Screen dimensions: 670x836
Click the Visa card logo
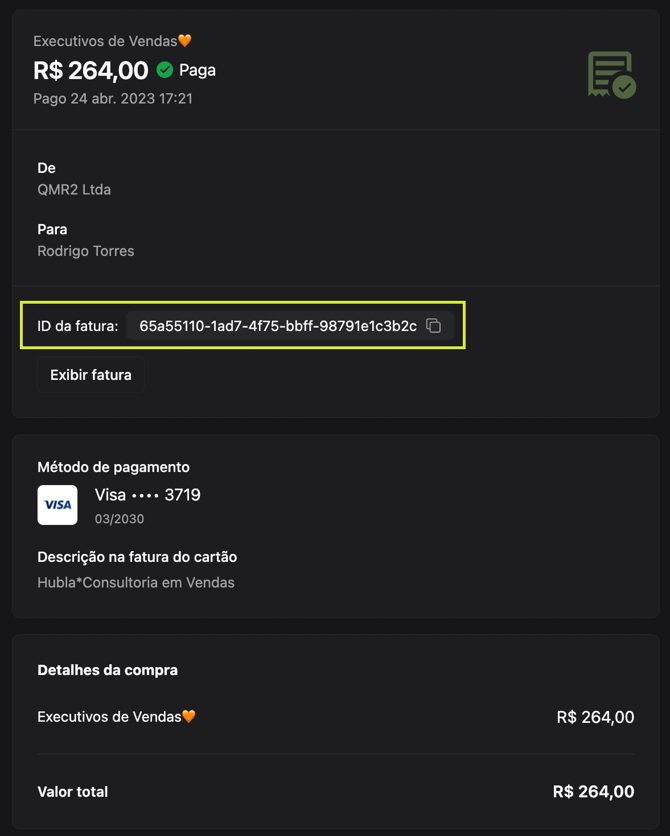coord(57,505)
